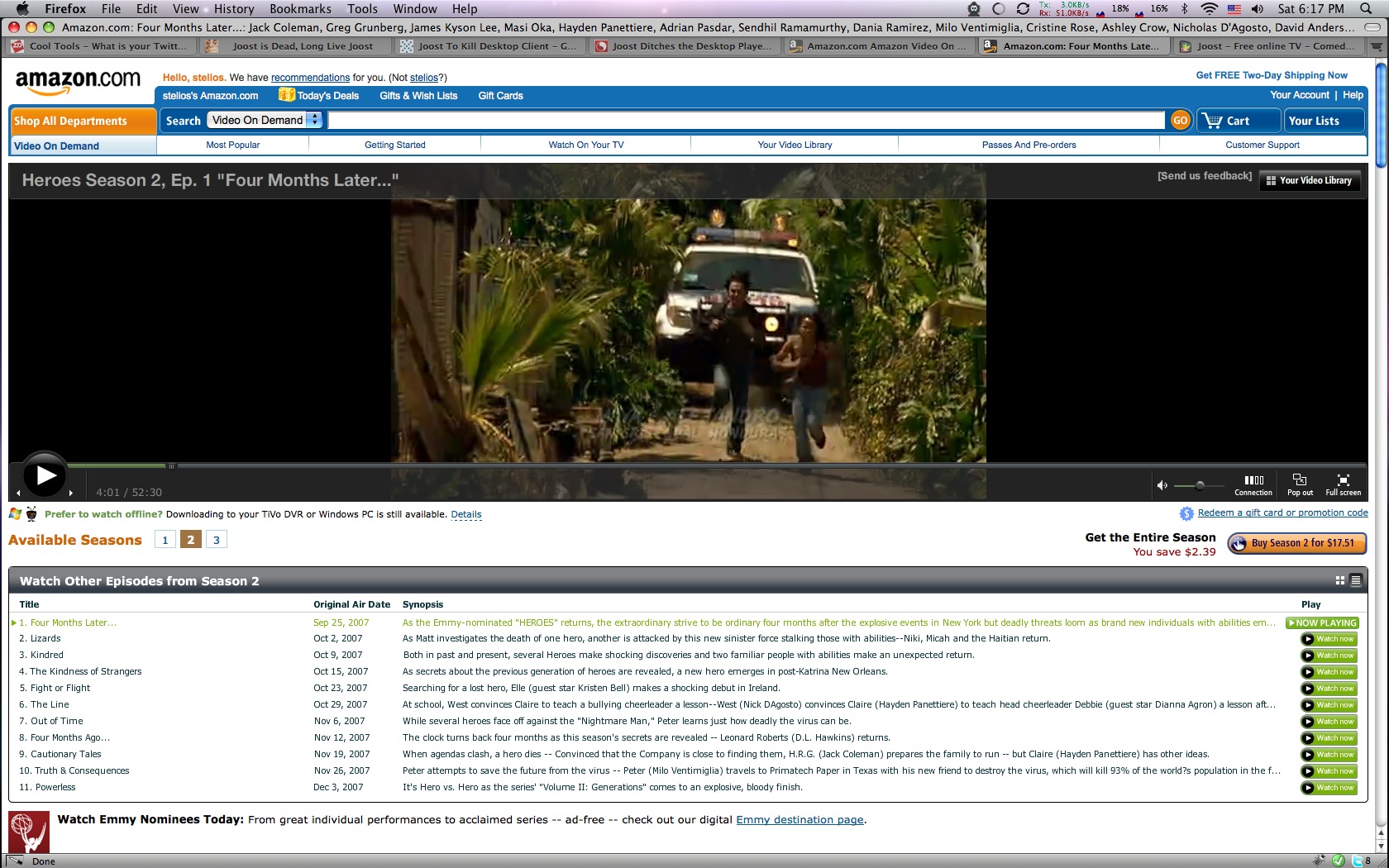Select Season 1 in Available Seasons
Image resolution: width=1389 pixels, height=868 pixels.
click(165, 540)
